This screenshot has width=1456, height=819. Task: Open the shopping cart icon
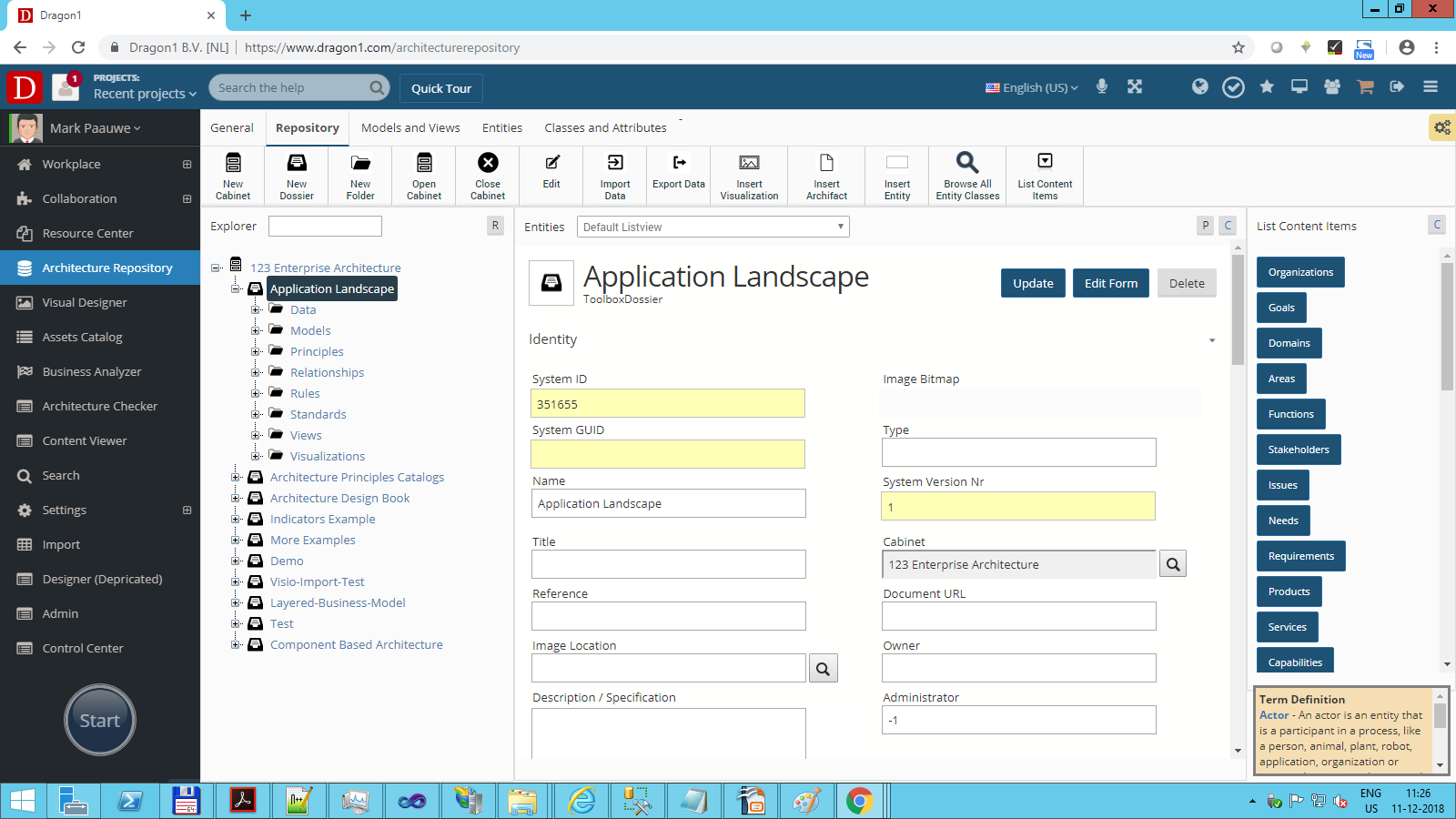click(x=1365, y=86)
